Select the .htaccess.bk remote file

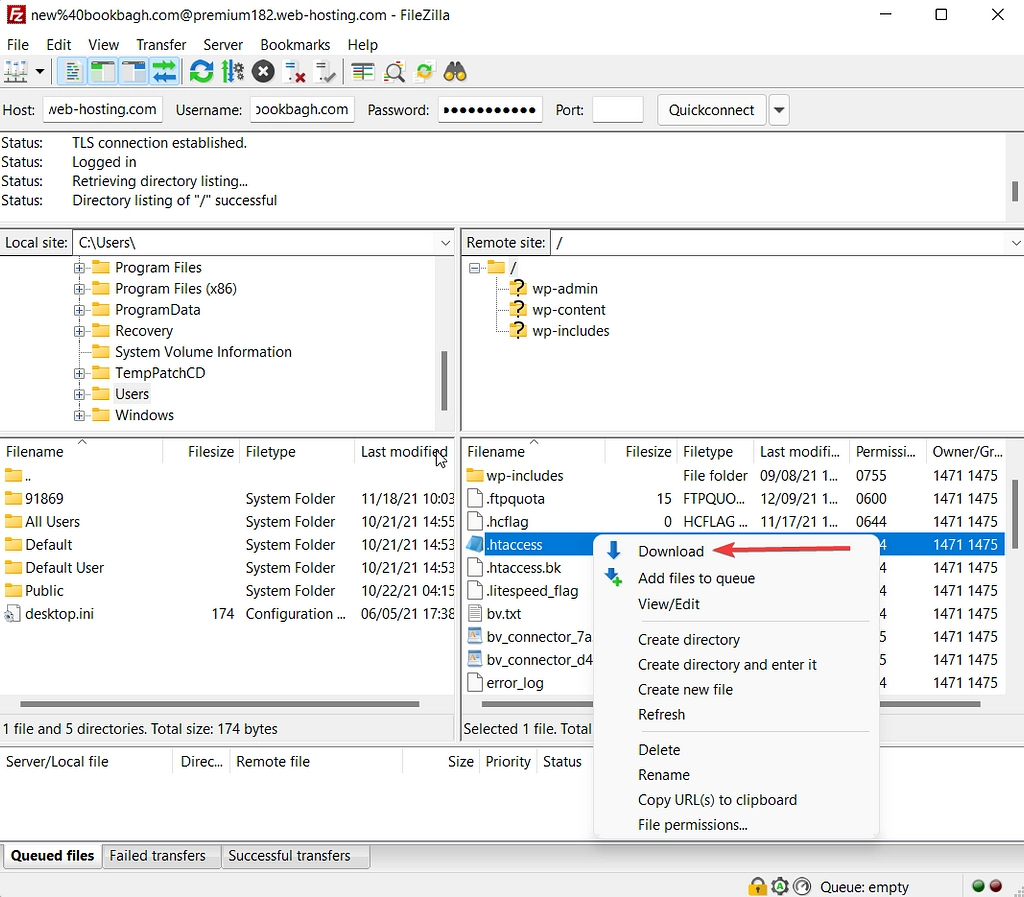pyautogui.click(x=524, y=568)
